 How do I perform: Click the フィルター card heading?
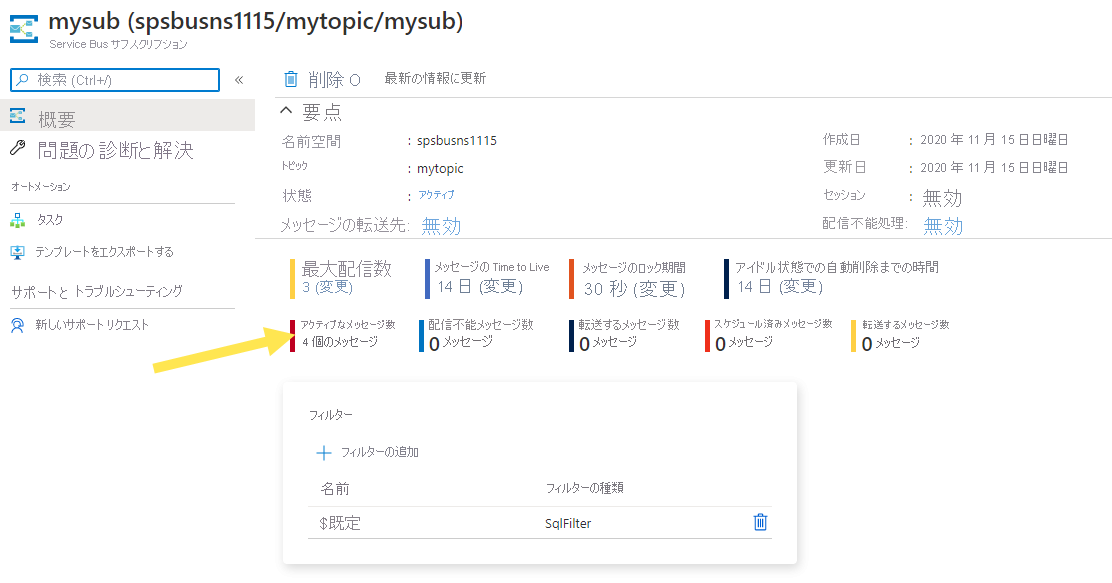click(330, 415)
